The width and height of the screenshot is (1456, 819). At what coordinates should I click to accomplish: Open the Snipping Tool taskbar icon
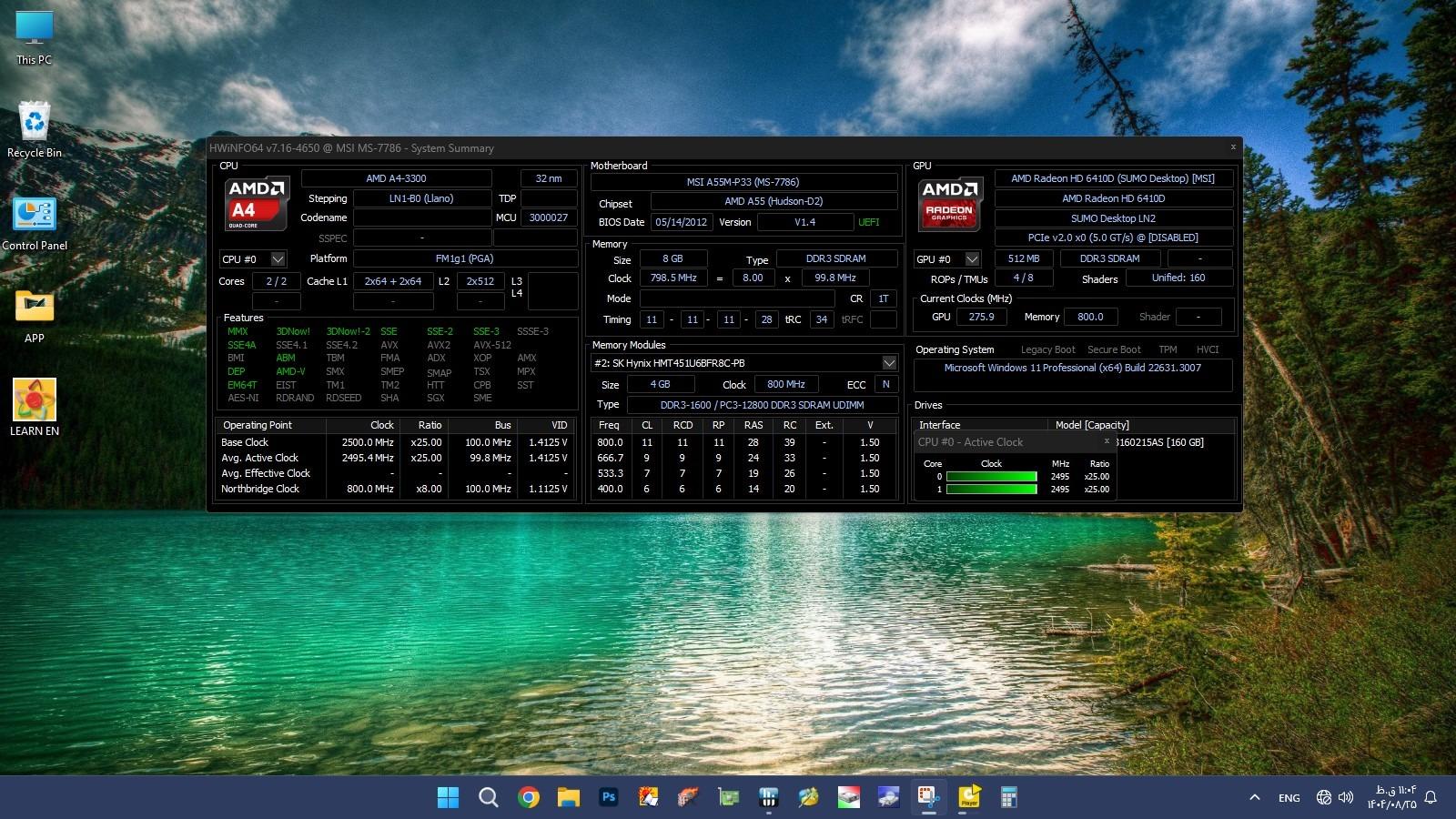point(928,797)
